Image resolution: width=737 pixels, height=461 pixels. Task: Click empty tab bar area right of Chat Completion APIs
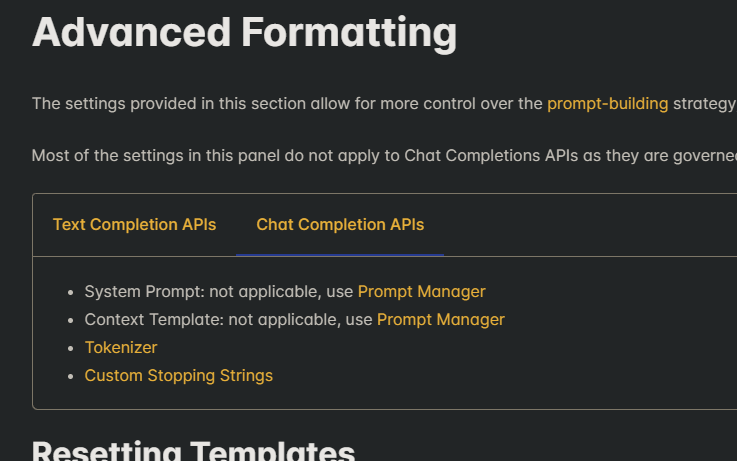point(590,225)
